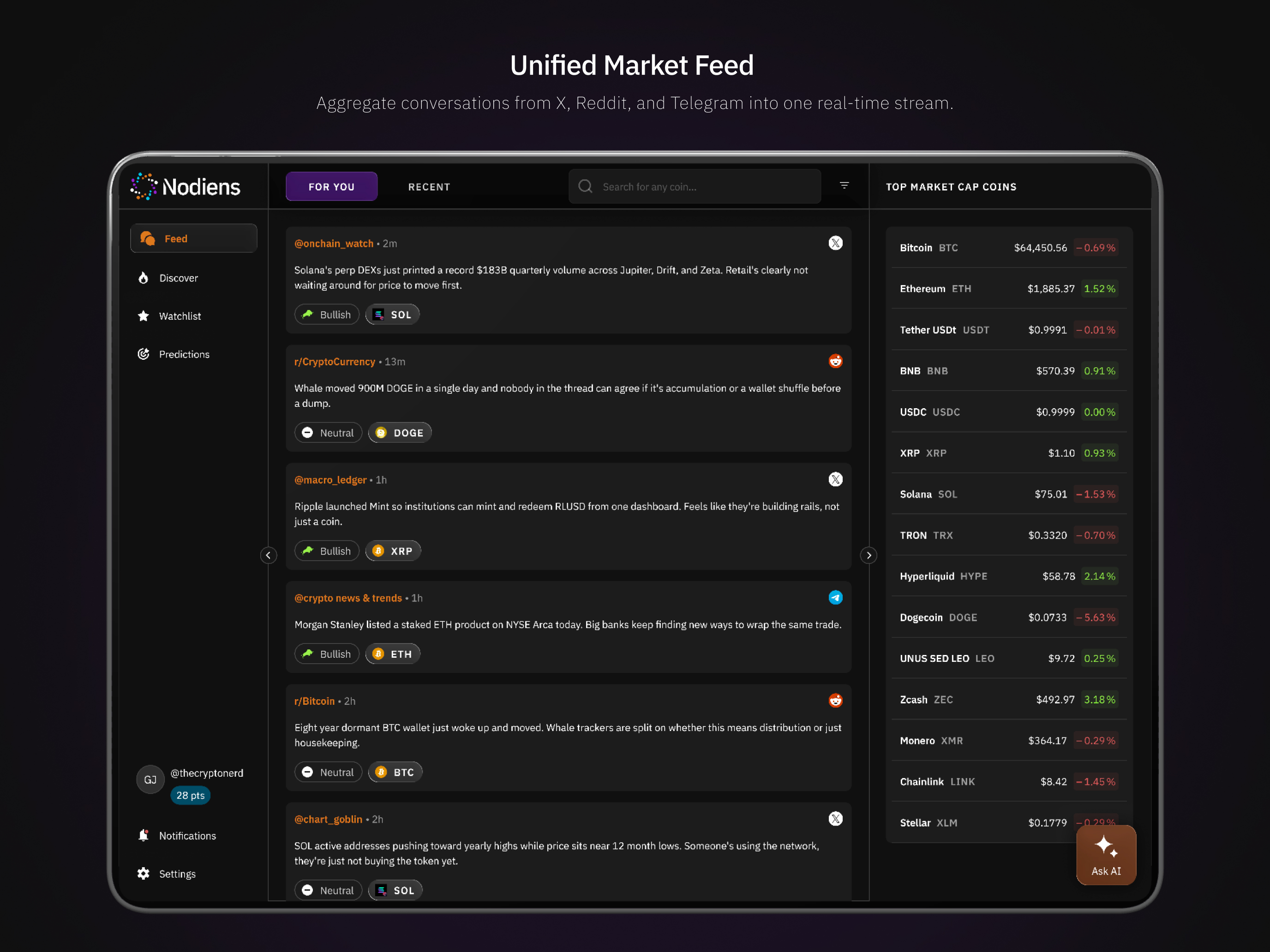The image size is (1270, 952).
Task: Open Notifications with the bell icon
Action: [177, 835]
